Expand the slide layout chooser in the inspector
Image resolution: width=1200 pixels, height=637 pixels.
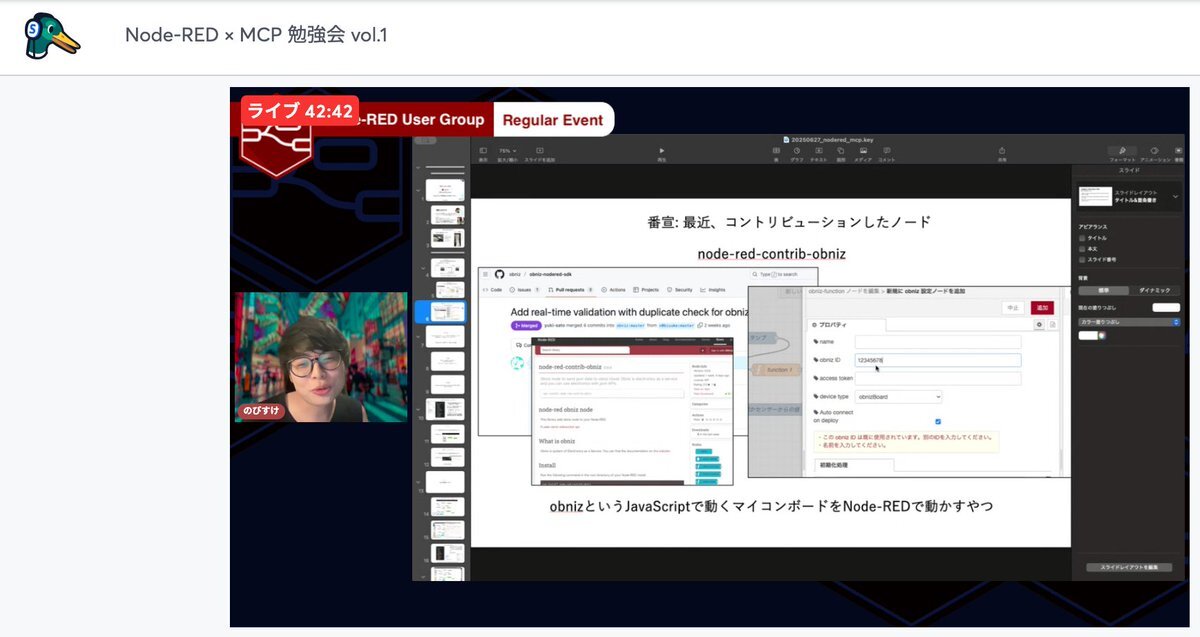(1175, 197)
